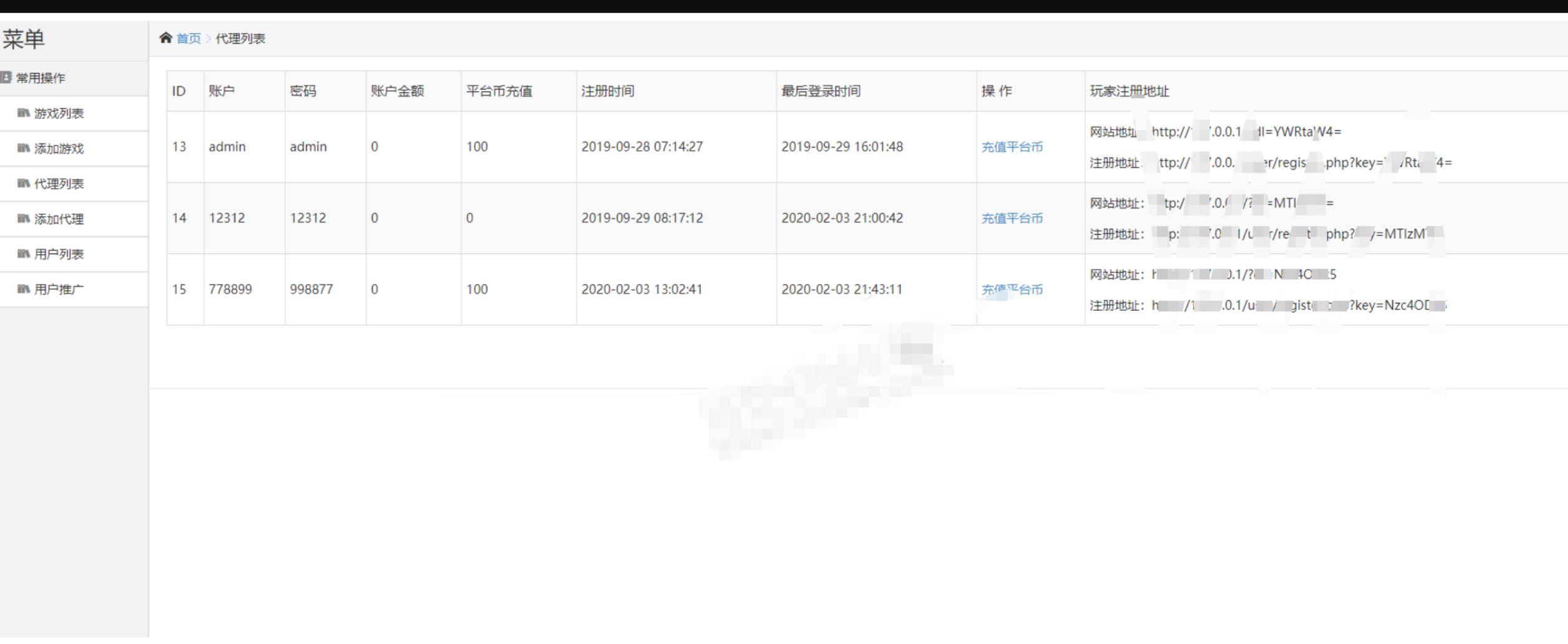Click 充值平台币 for account 12312
The height and width of the screenshot is (644, 1568).
coord(1012,218)
